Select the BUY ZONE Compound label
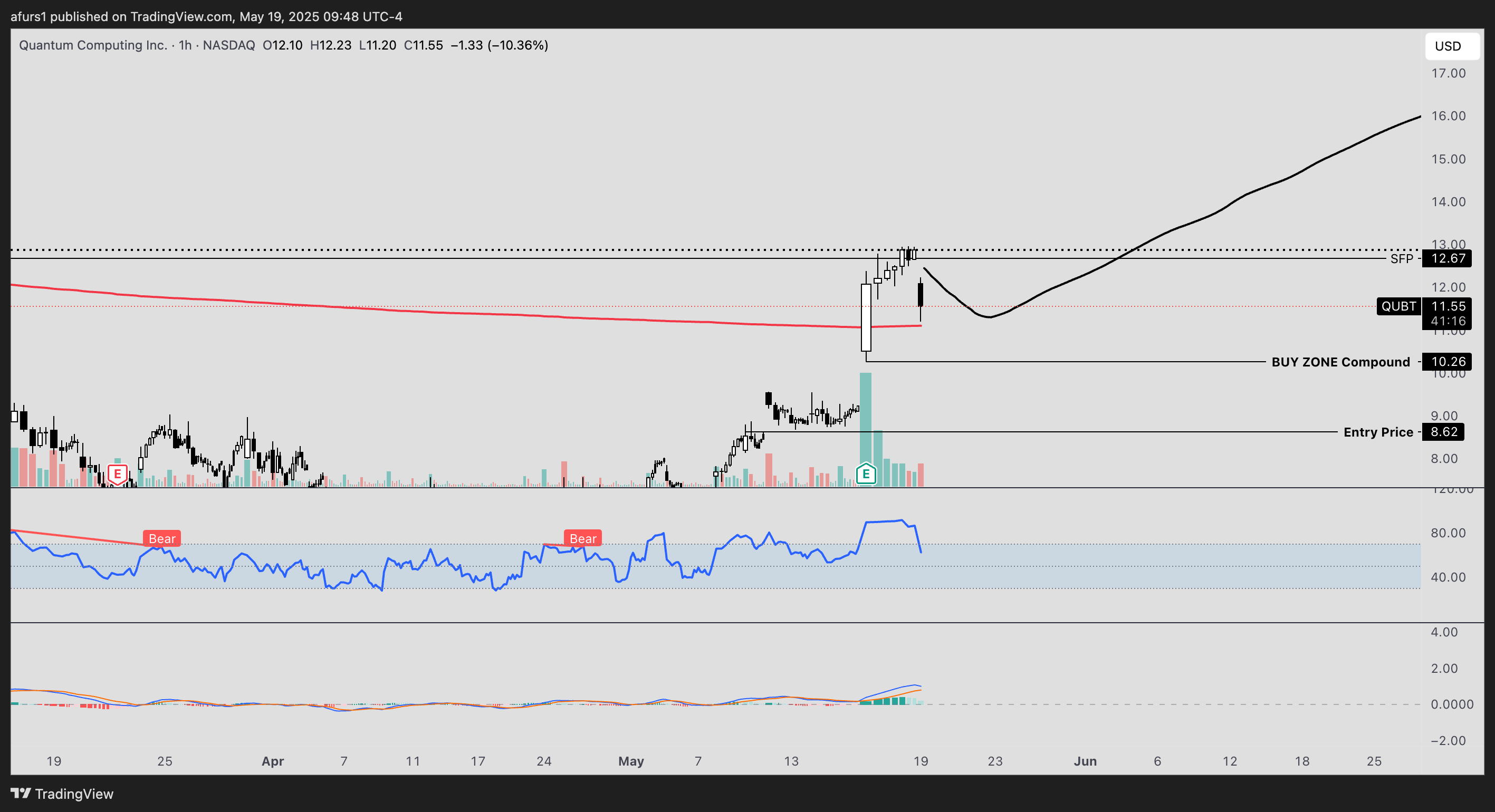This screenshot has width=1495, height=812. [1340, 362]
